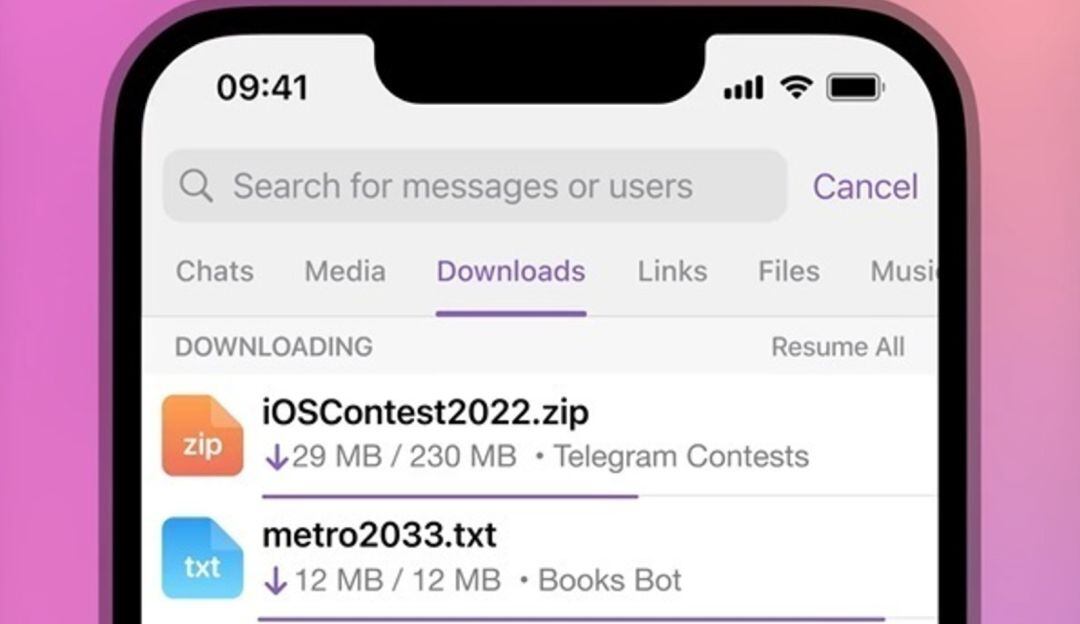Tap the cellular signal bars indicator
This screenshot has width=1080, height=624.
click(741, 87)
